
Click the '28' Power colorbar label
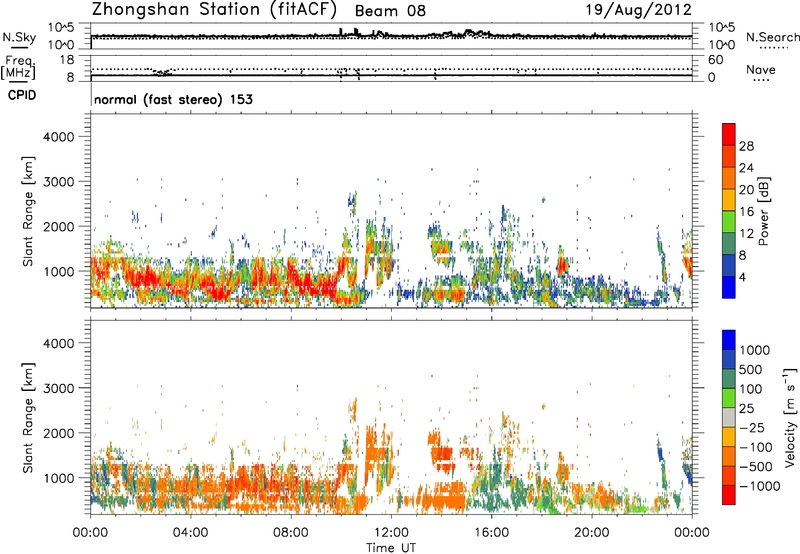(x=746, y=146)
